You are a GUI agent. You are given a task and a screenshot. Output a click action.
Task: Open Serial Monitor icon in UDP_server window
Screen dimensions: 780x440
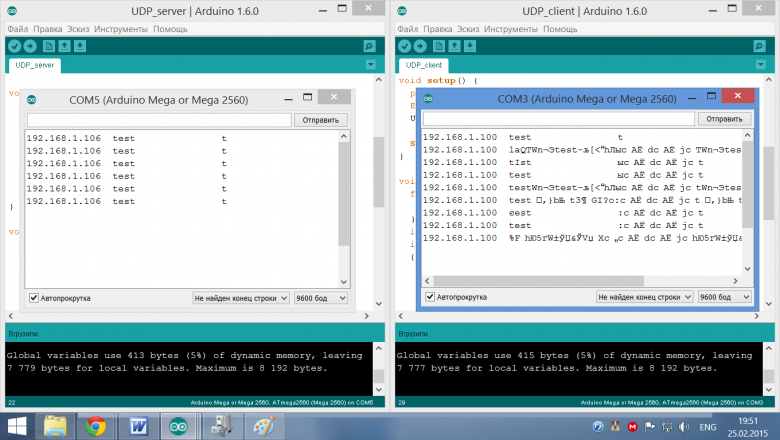pos(369,46)
